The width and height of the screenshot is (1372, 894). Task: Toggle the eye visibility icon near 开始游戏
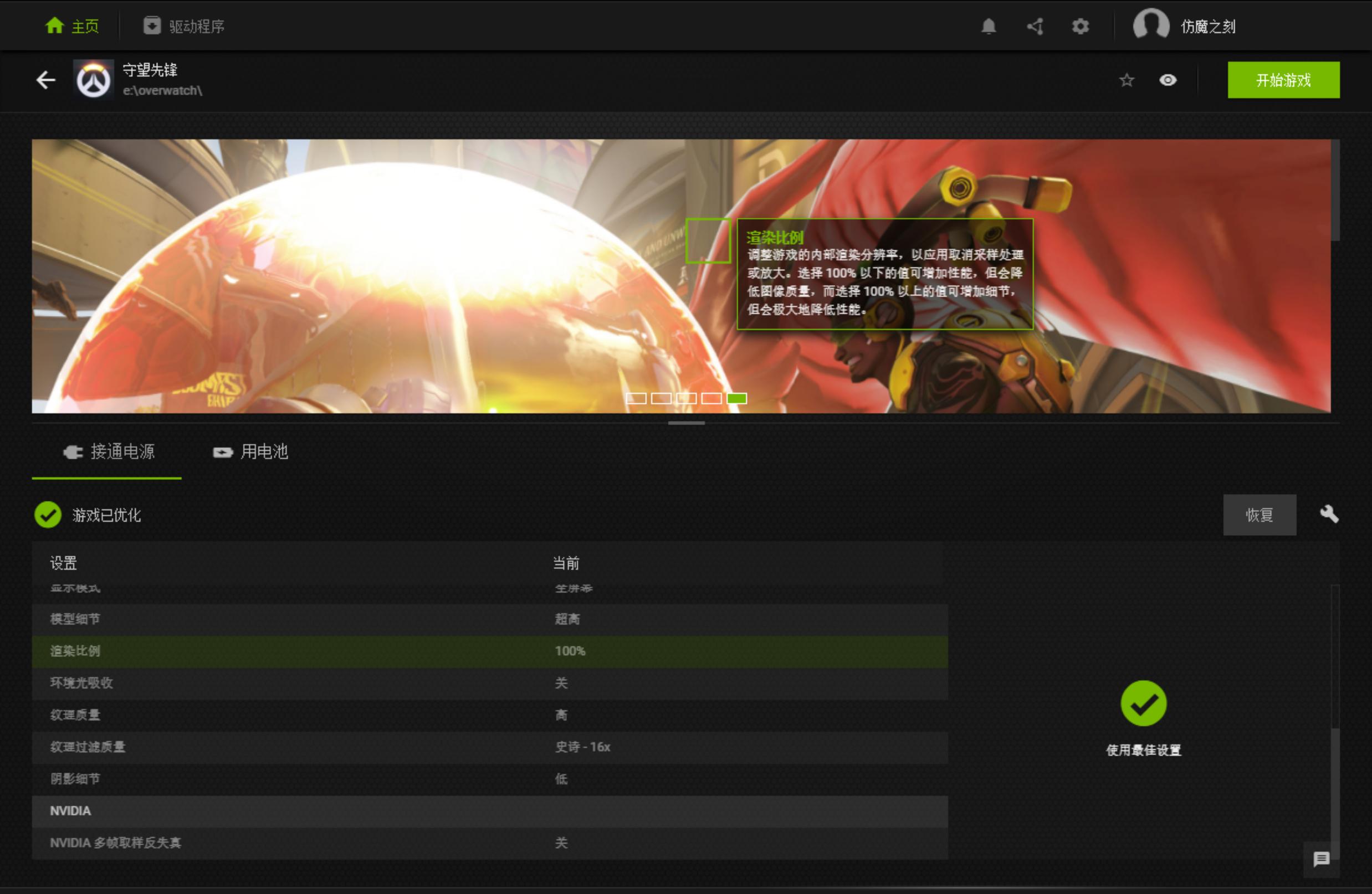(1169, 81)
